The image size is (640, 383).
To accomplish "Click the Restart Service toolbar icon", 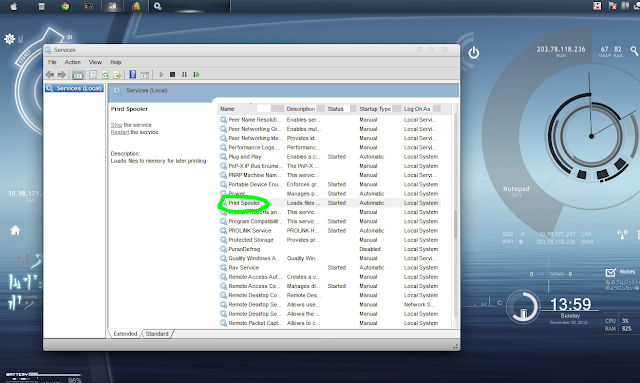I will pyautogui.click(x=196, y=74).
